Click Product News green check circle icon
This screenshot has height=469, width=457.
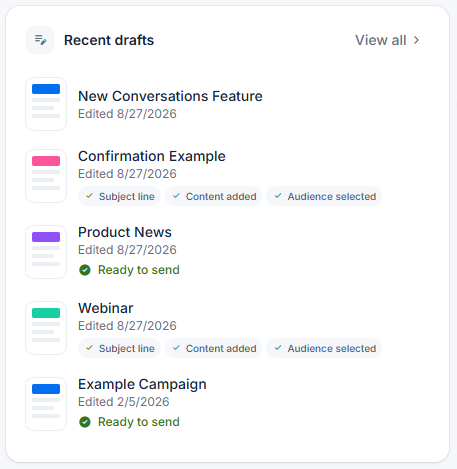[x=85, y=270]
